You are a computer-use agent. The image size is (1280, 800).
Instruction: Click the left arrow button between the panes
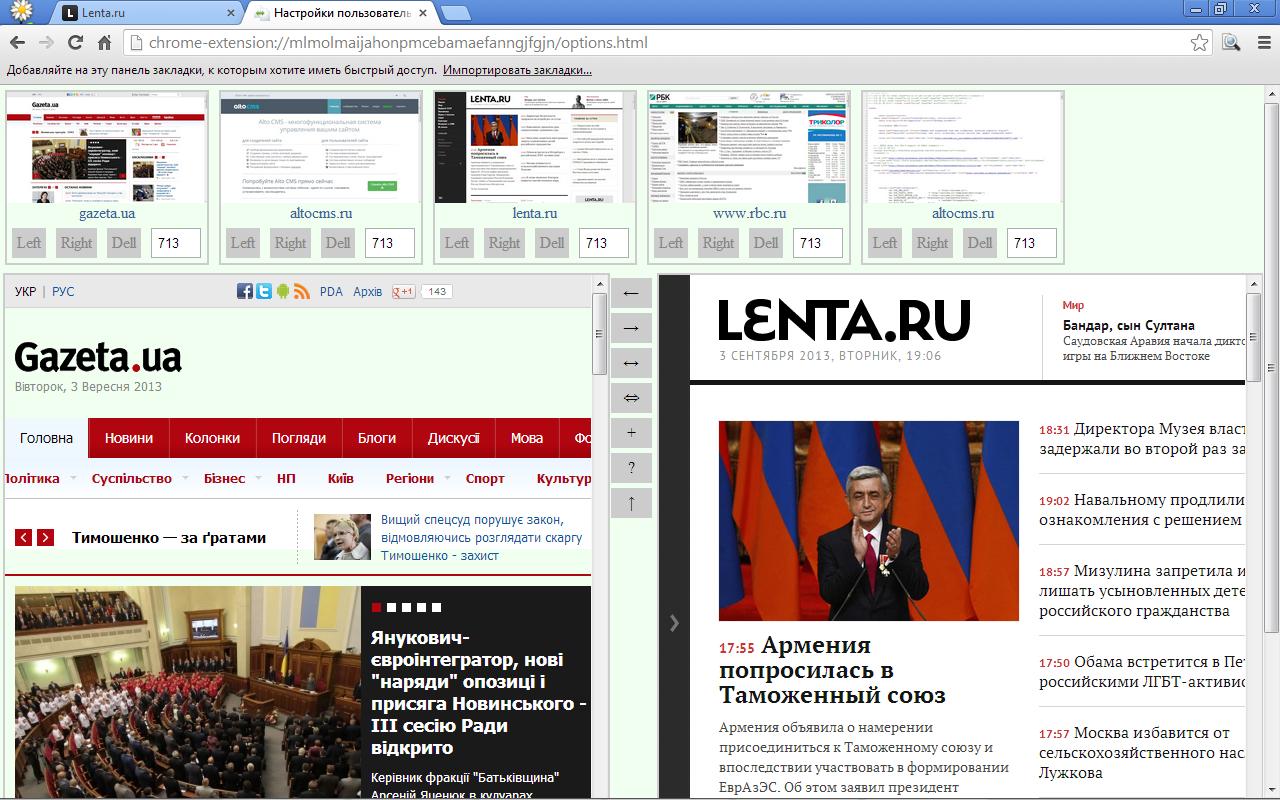(631, 293)
